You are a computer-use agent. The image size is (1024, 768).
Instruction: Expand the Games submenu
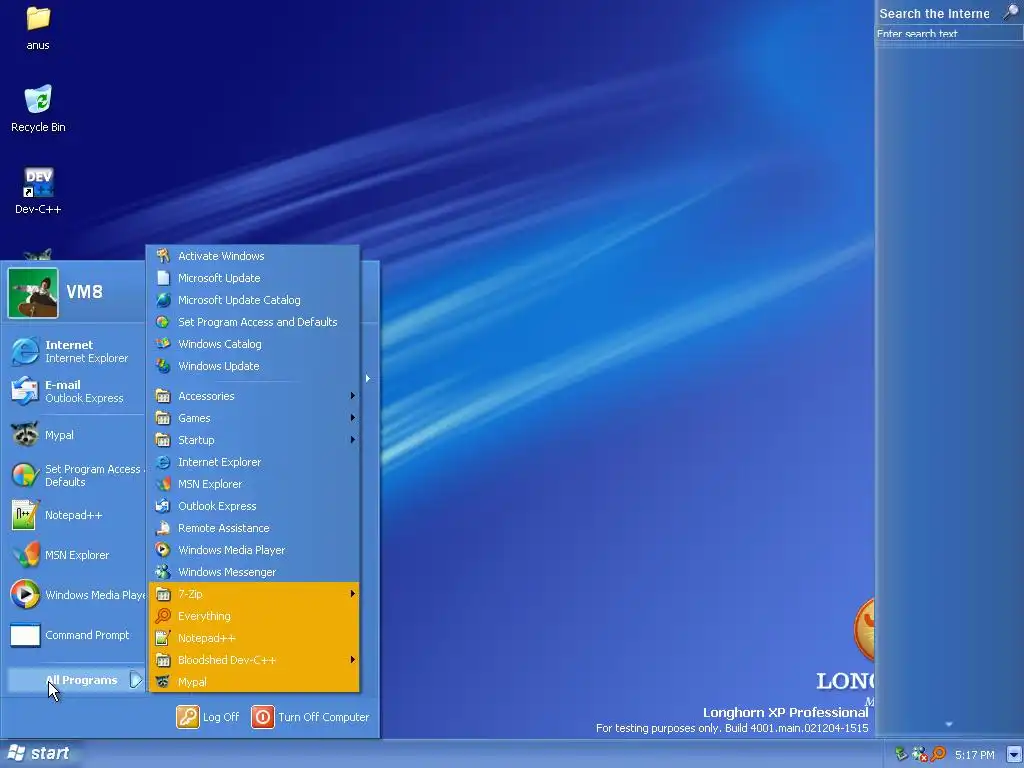pos(254,418)
